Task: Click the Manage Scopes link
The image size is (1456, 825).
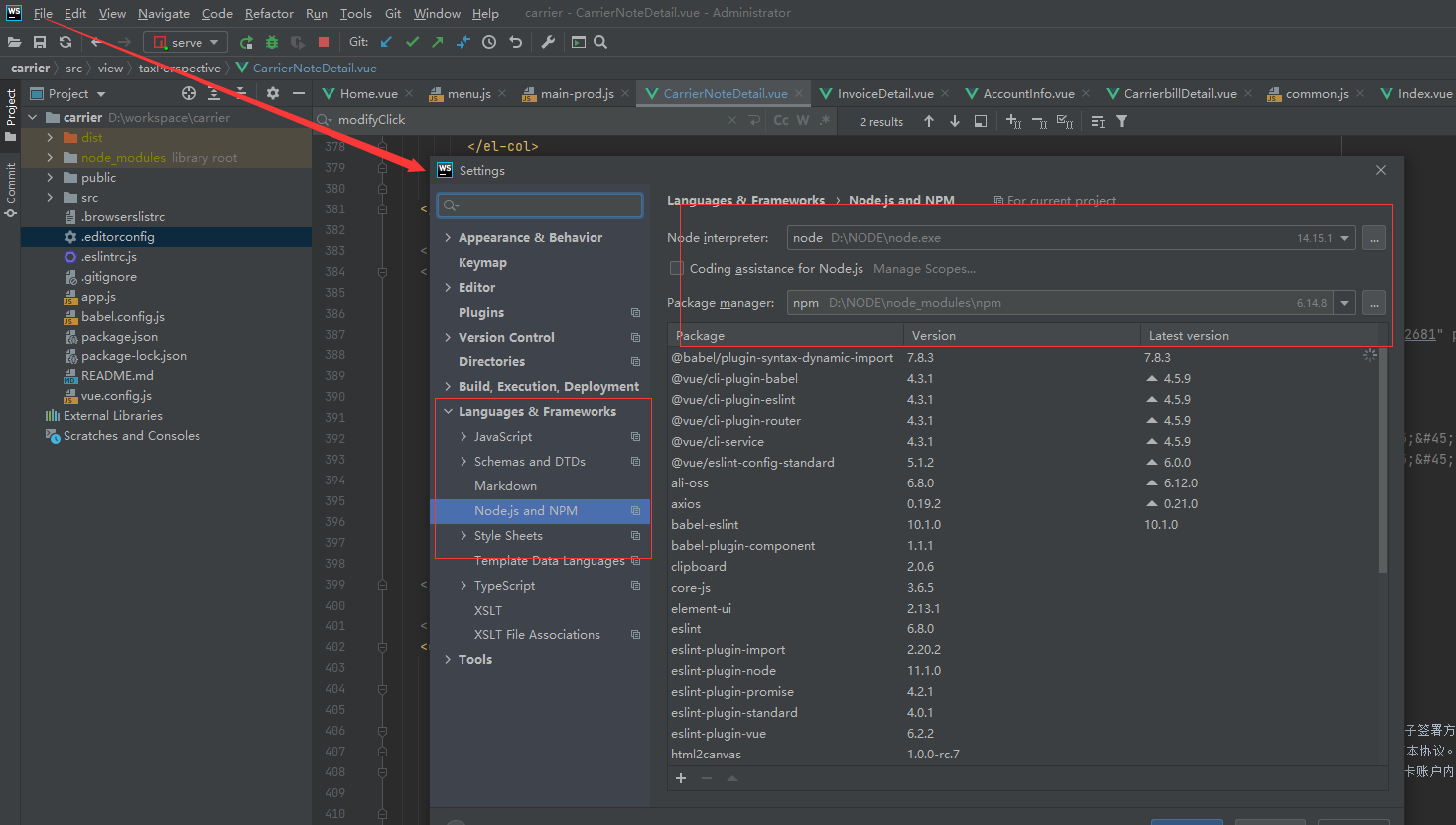Action: [924, 269]
